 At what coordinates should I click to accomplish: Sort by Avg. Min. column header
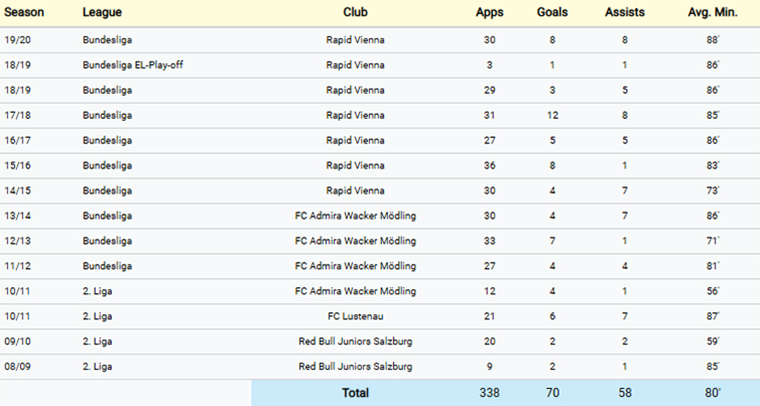711,13
